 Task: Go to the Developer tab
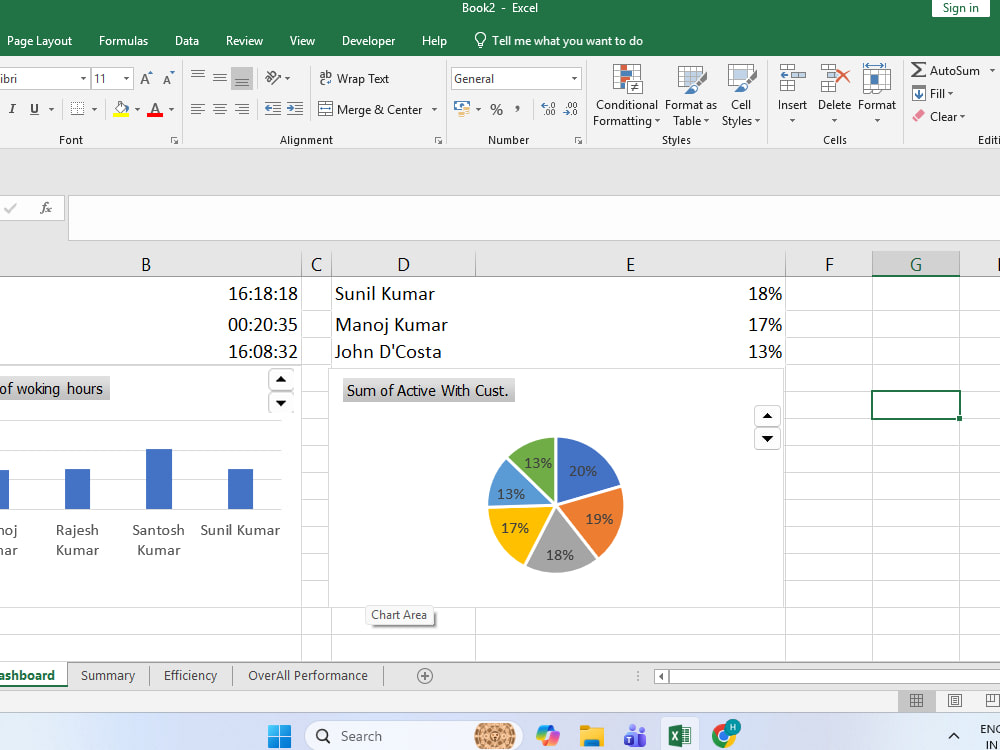pyautogui.click(x=369, y=41)
